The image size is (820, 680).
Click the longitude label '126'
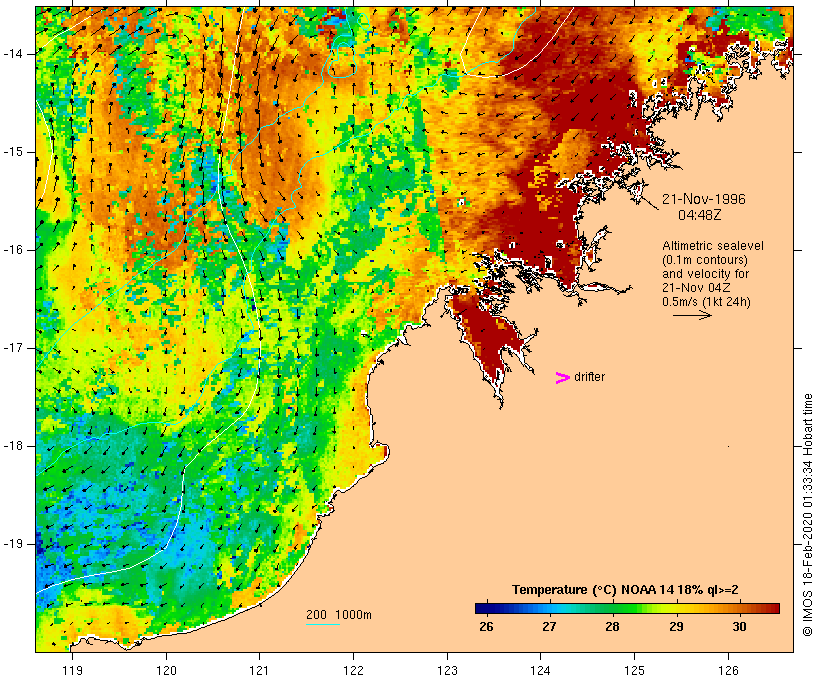[x=728, y=670]
